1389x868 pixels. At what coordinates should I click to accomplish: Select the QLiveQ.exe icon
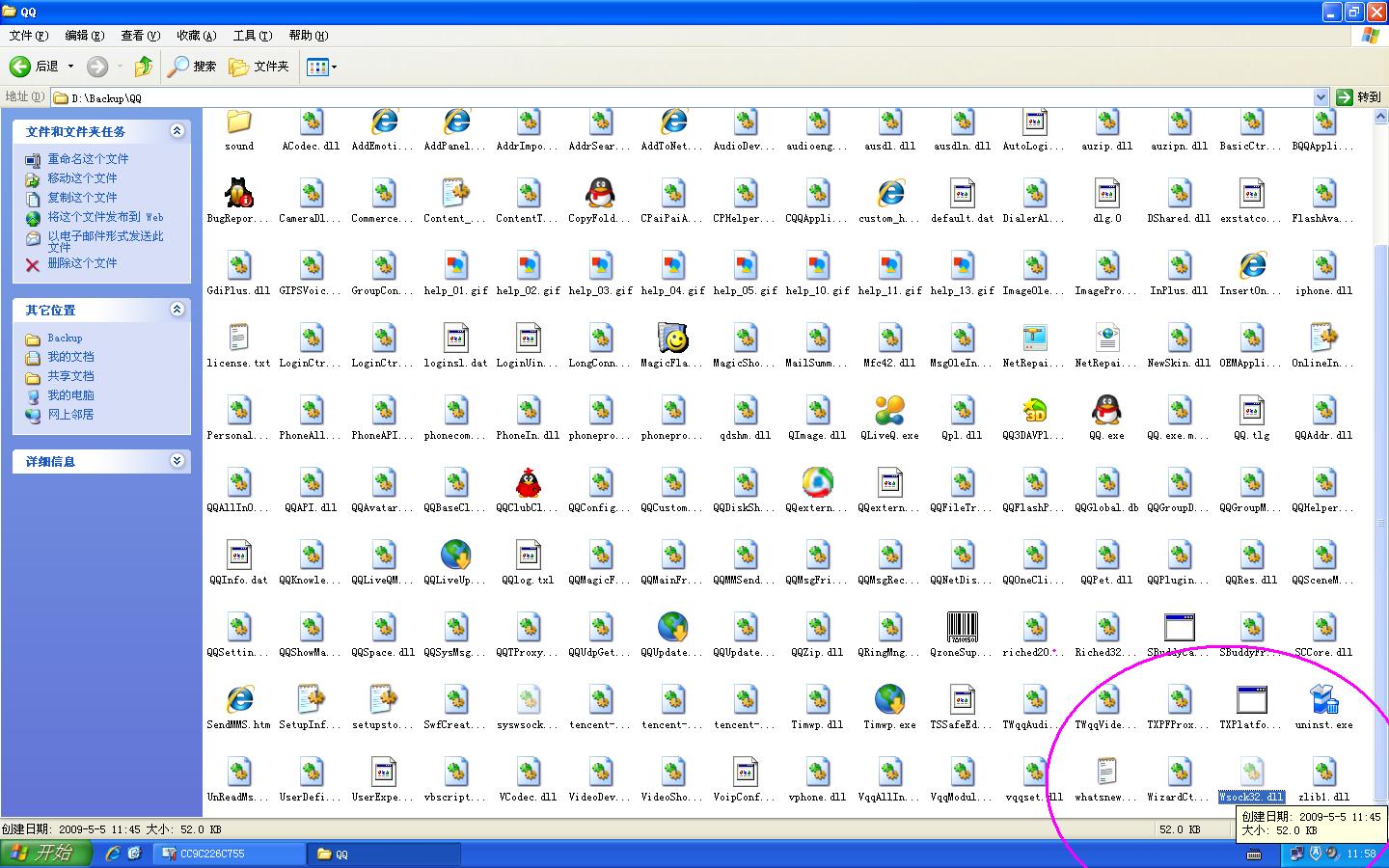pos(889,411)
